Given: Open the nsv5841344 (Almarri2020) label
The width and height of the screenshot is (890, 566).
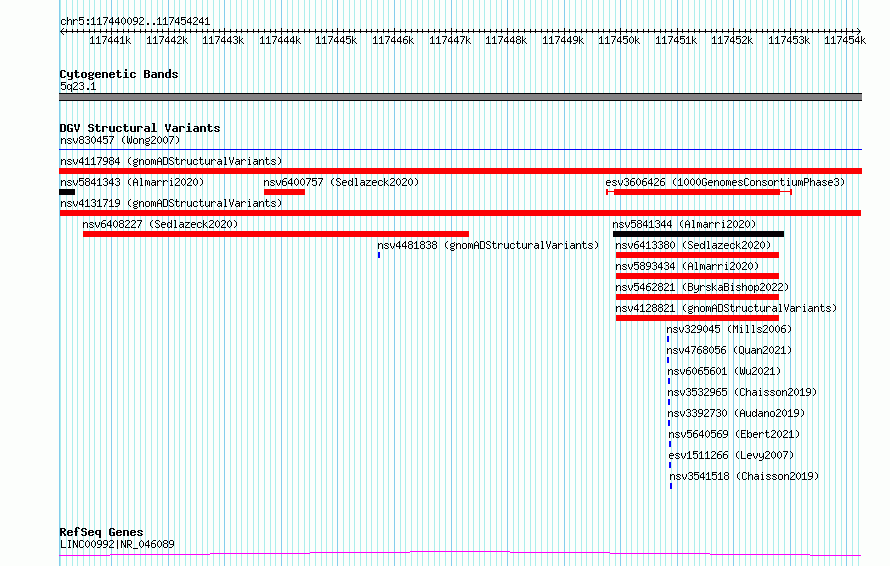Looking at the screenshot, I should coord(685,224).
